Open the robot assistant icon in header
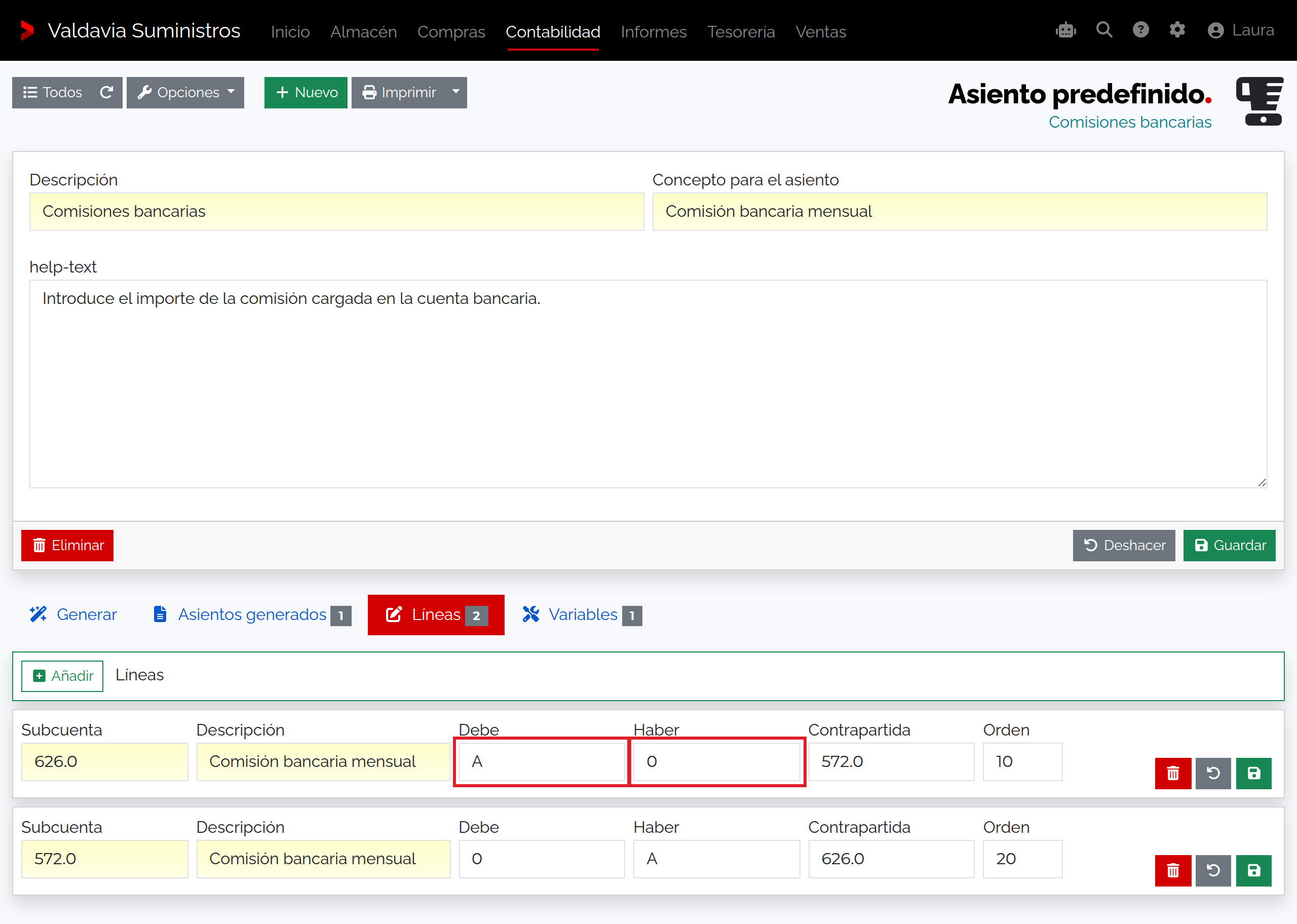Image resolution: width=1297 pixels, height=924 pixels. (1065, 30)
